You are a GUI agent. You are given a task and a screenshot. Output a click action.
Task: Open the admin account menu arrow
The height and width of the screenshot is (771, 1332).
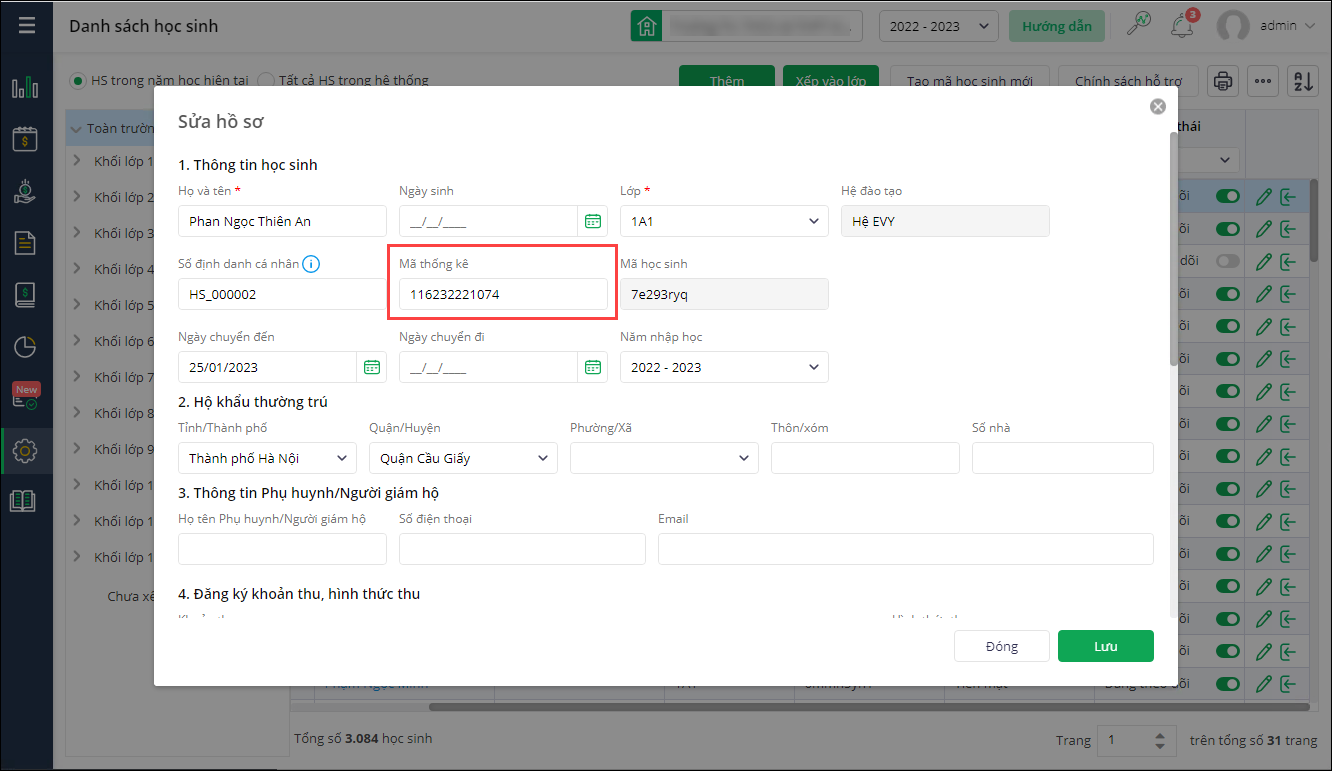coord(1310,26)
